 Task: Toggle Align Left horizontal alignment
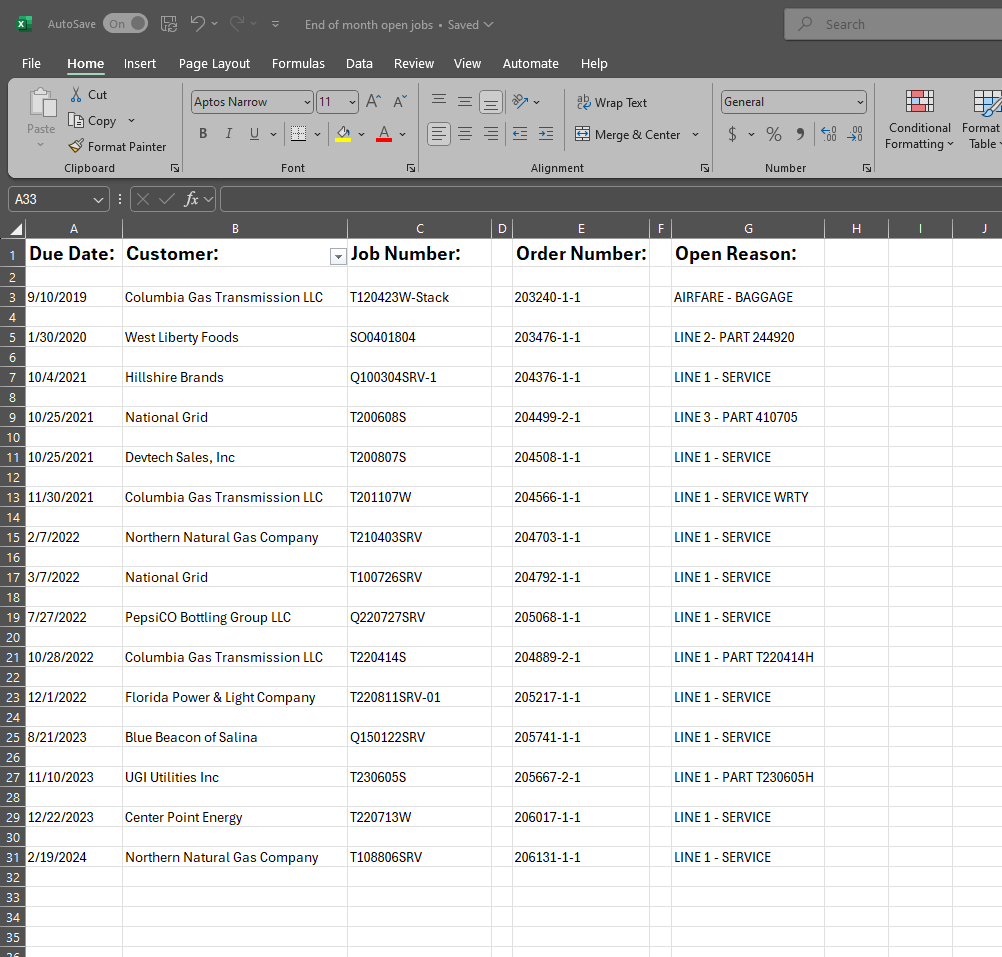pos(439,134)
